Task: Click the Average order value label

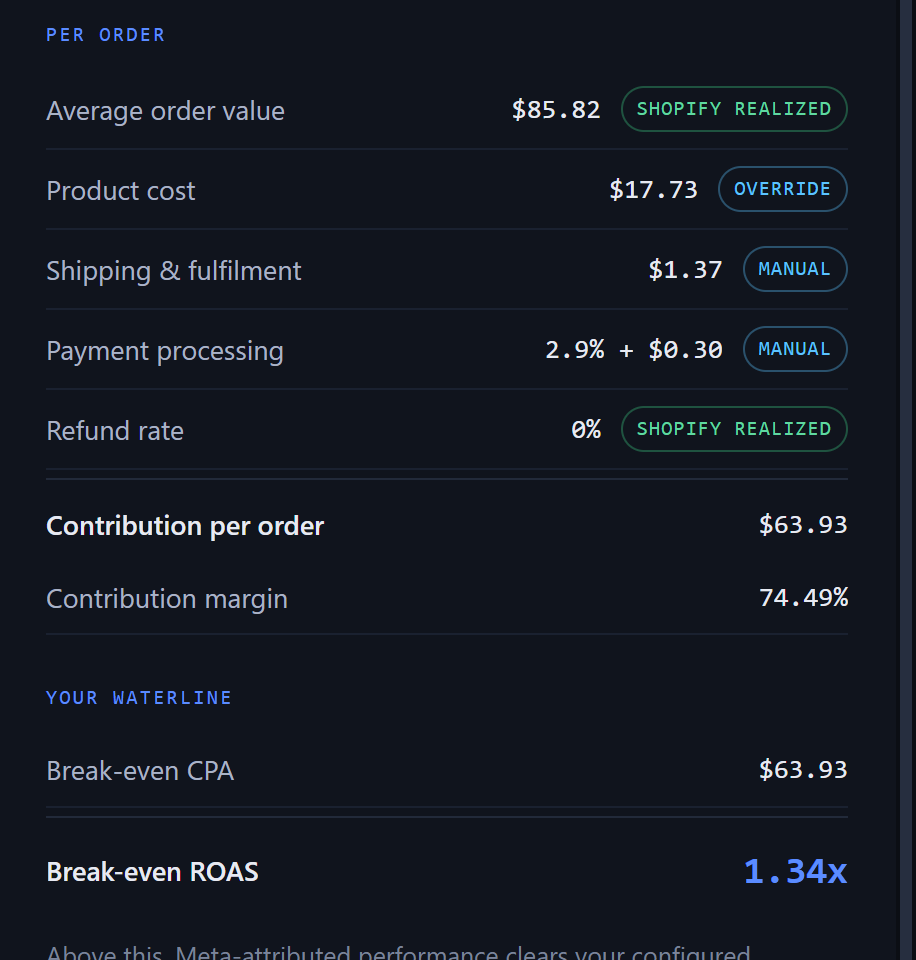Action: pyautogui.click(x=165, y=111)
